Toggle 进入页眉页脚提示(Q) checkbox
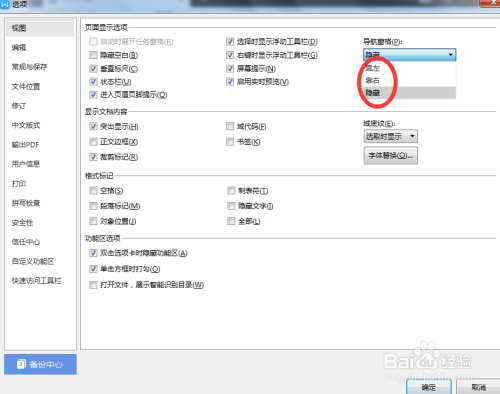This screenshot has height=394, width=500. pos(93,95)
